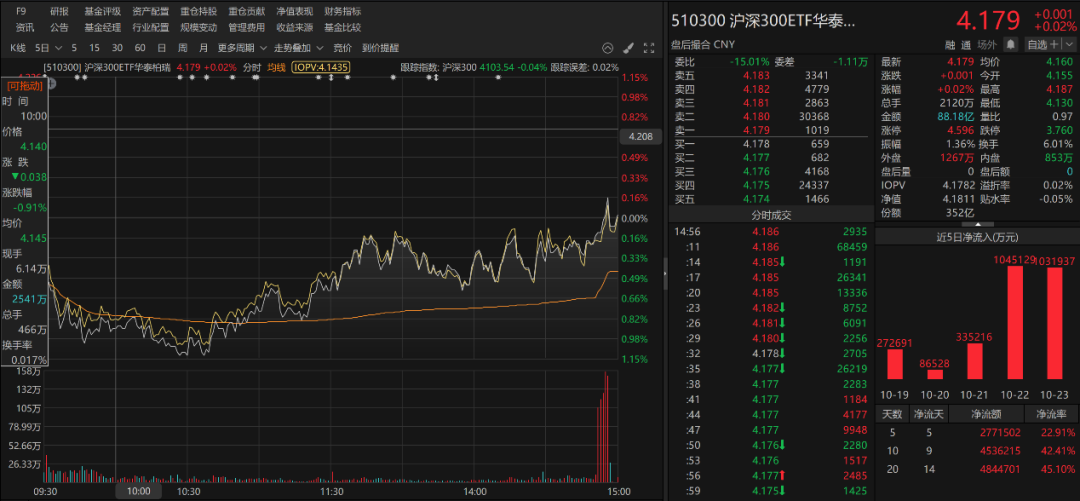Open the 规模变动 scale changes tab
1080x501 pixels.
click(198, 28)
